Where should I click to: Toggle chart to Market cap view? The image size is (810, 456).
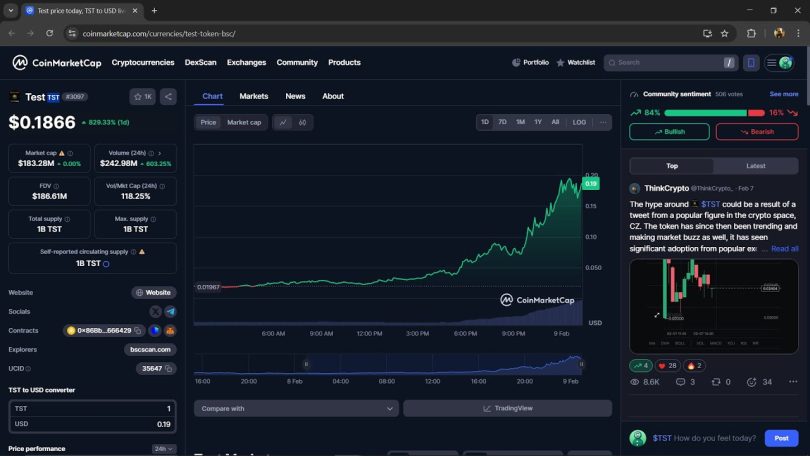244,122
